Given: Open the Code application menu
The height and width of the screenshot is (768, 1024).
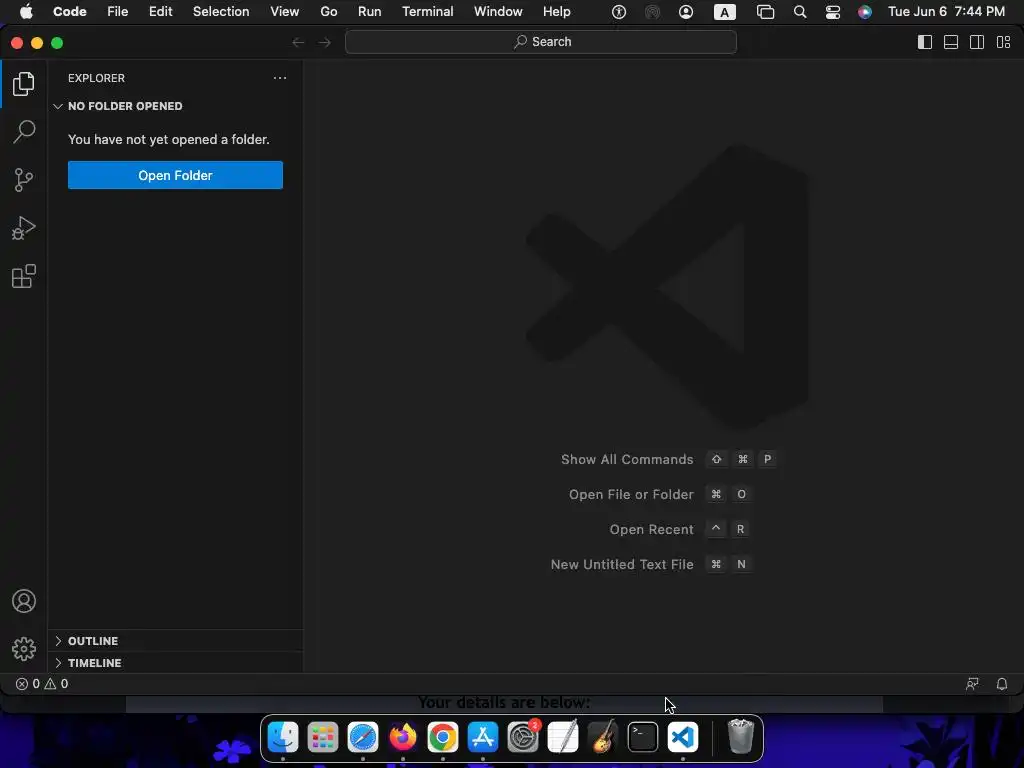Looking at the screenshot, I should pos(69,12).
